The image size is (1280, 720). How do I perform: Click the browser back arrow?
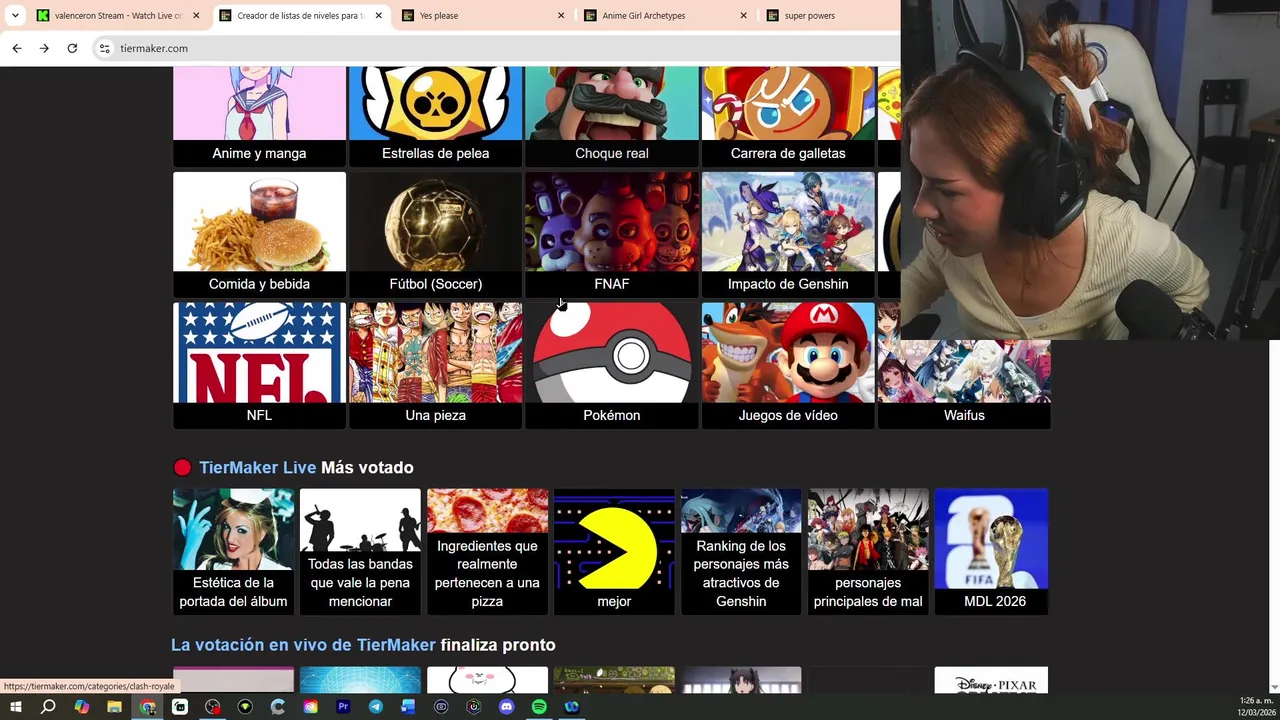17,48
